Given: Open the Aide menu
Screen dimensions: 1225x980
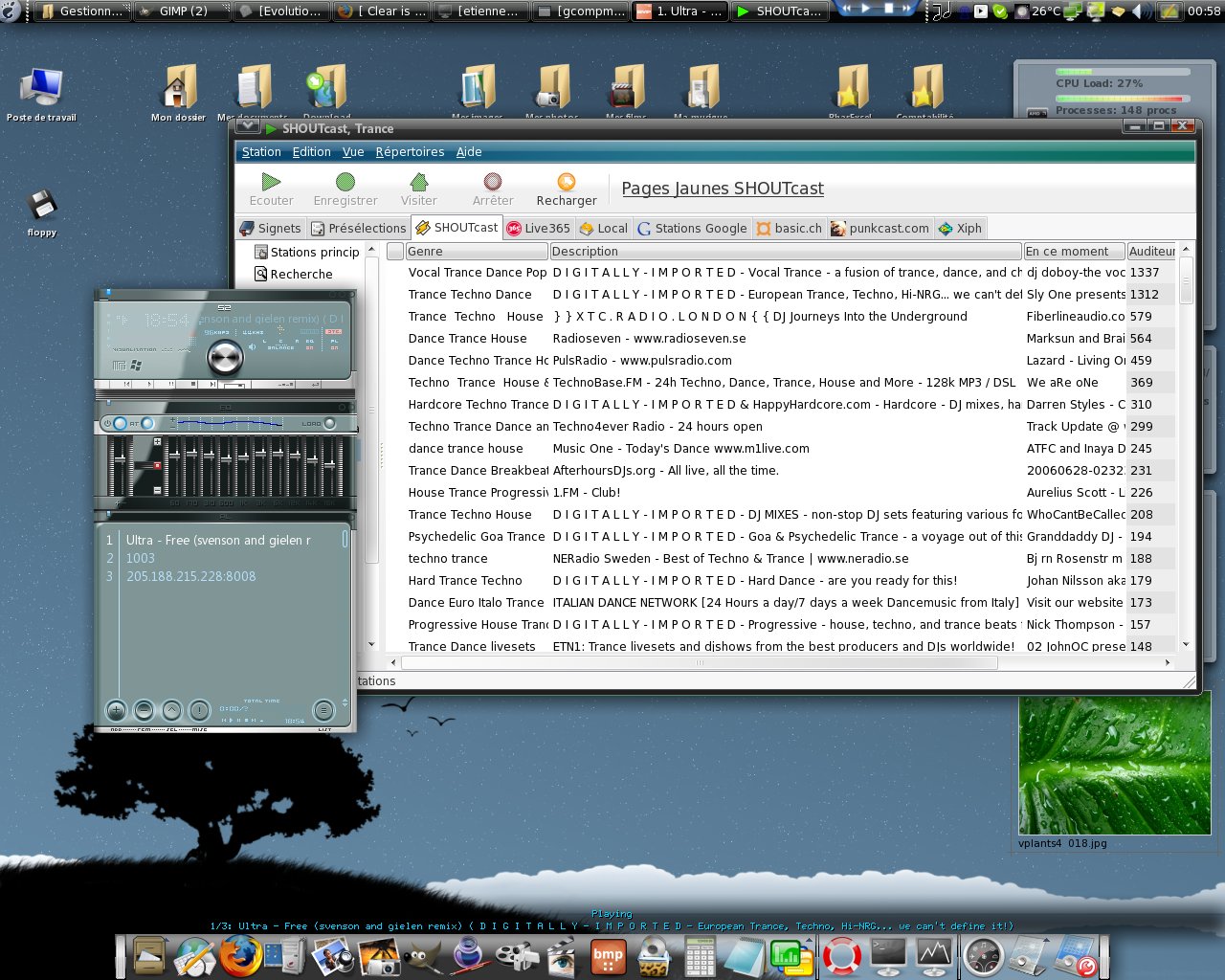Looking at the screenshot, I should [469, 152].
